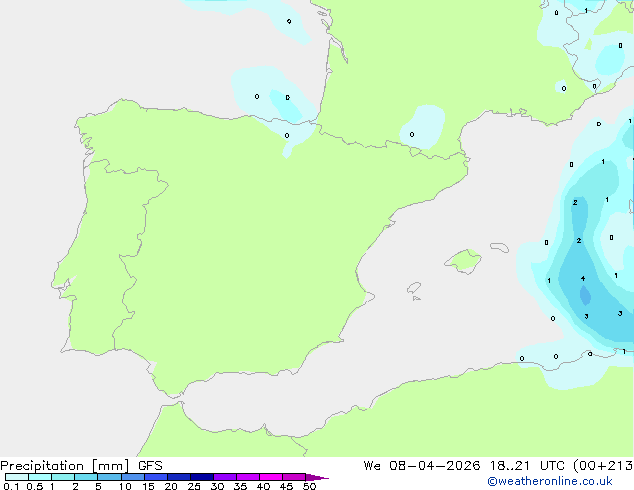The image size is (634, 490).
Task: Click the 'We 08-04-2026' date text
Action: tap(422, 466)
